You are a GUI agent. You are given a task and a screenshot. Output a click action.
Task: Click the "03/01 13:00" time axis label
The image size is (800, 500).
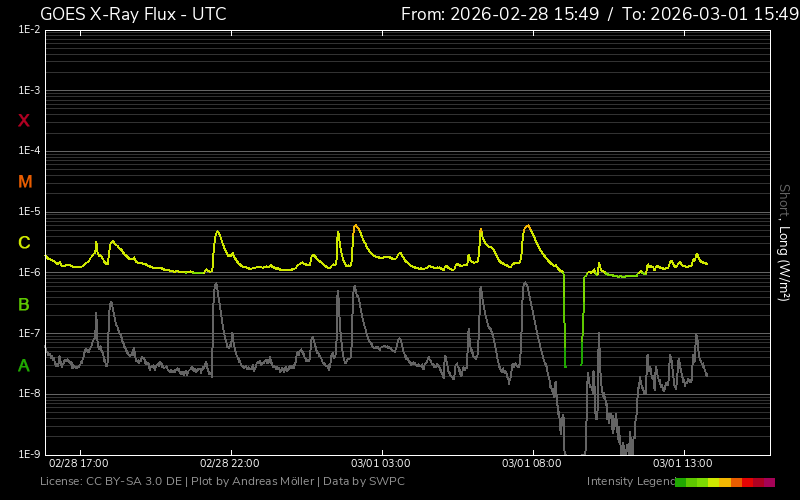pyautogui.click(x=683, y=463)
